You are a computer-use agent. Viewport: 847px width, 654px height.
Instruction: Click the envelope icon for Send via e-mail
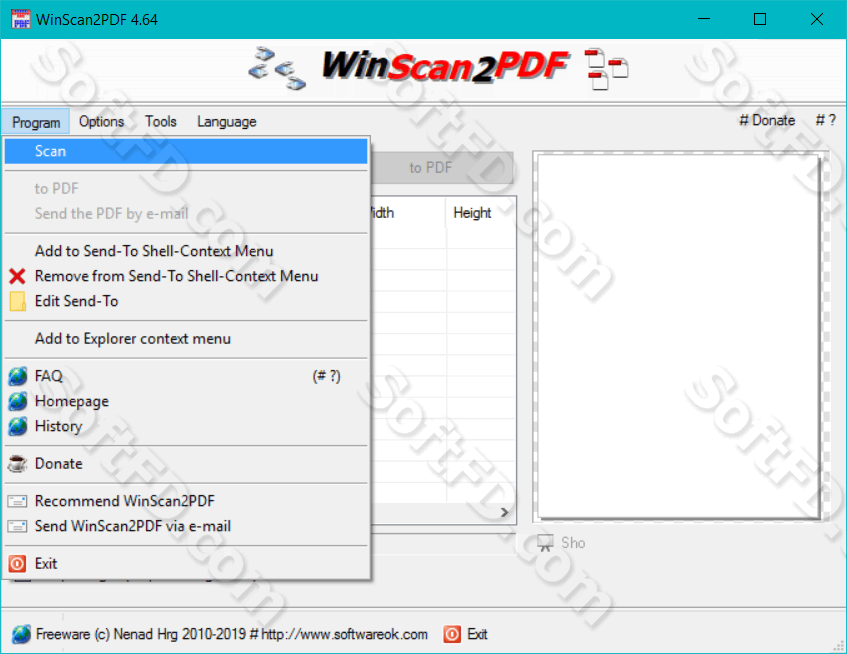tap(17, 526)
